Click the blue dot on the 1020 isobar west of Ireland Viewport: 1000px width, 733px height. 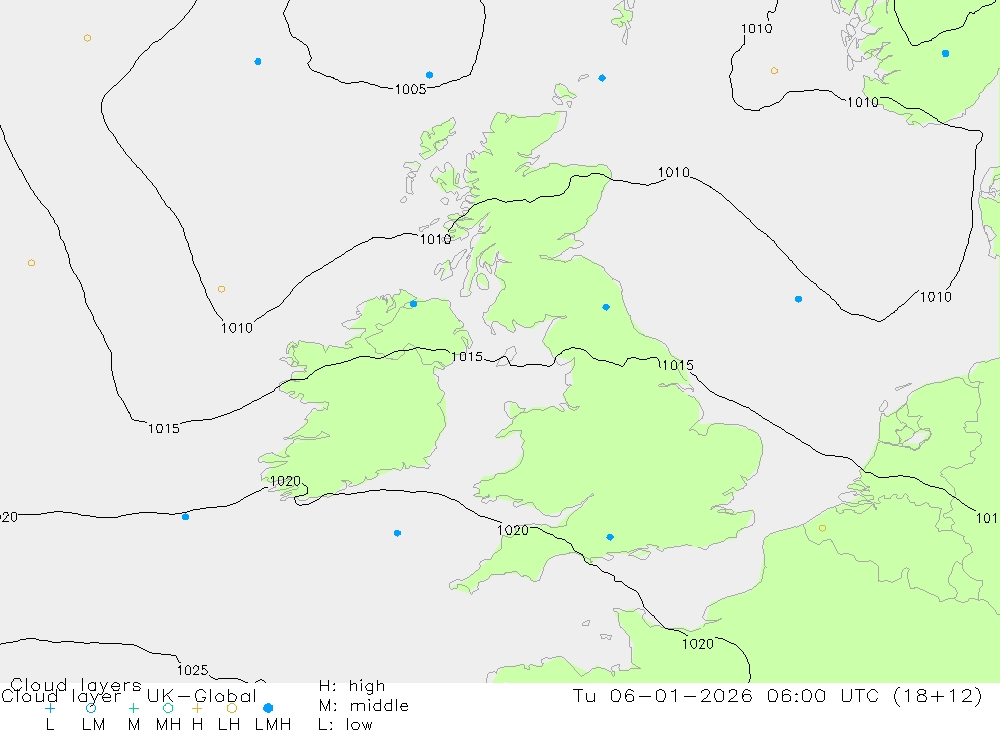pyautogui.click(x=185, y=517)
